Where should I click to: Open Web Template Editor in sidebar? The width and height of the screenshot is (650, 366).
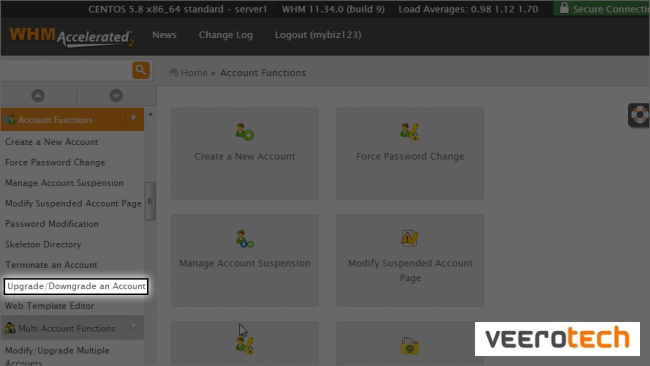[49, 306]
